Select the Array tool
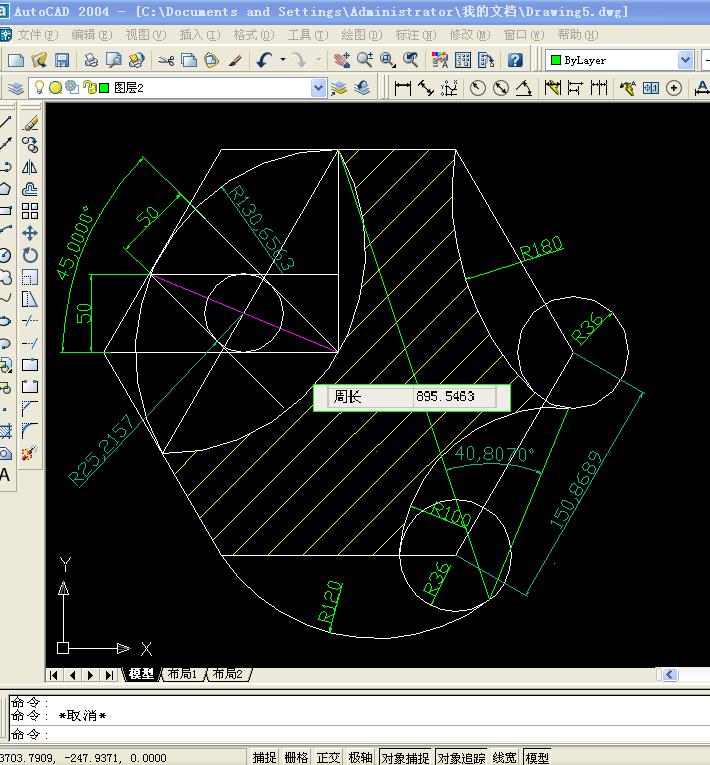 (30, 211)
